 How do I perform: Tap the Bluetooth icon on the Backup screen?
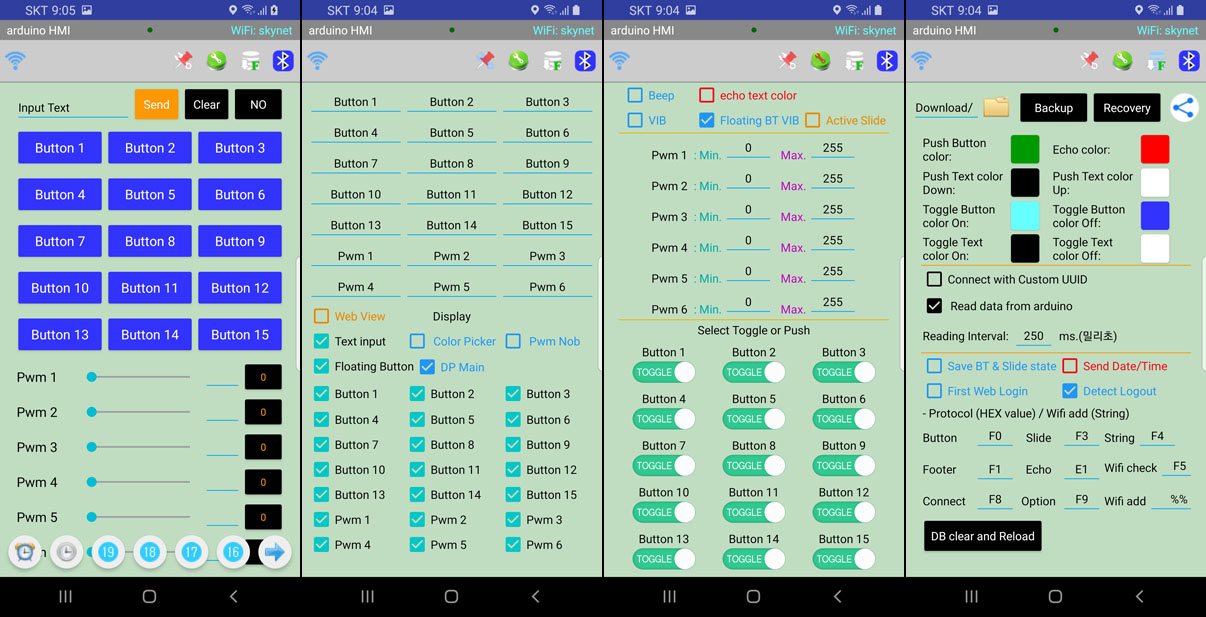pyautogui.click(x=1189, y=61)
